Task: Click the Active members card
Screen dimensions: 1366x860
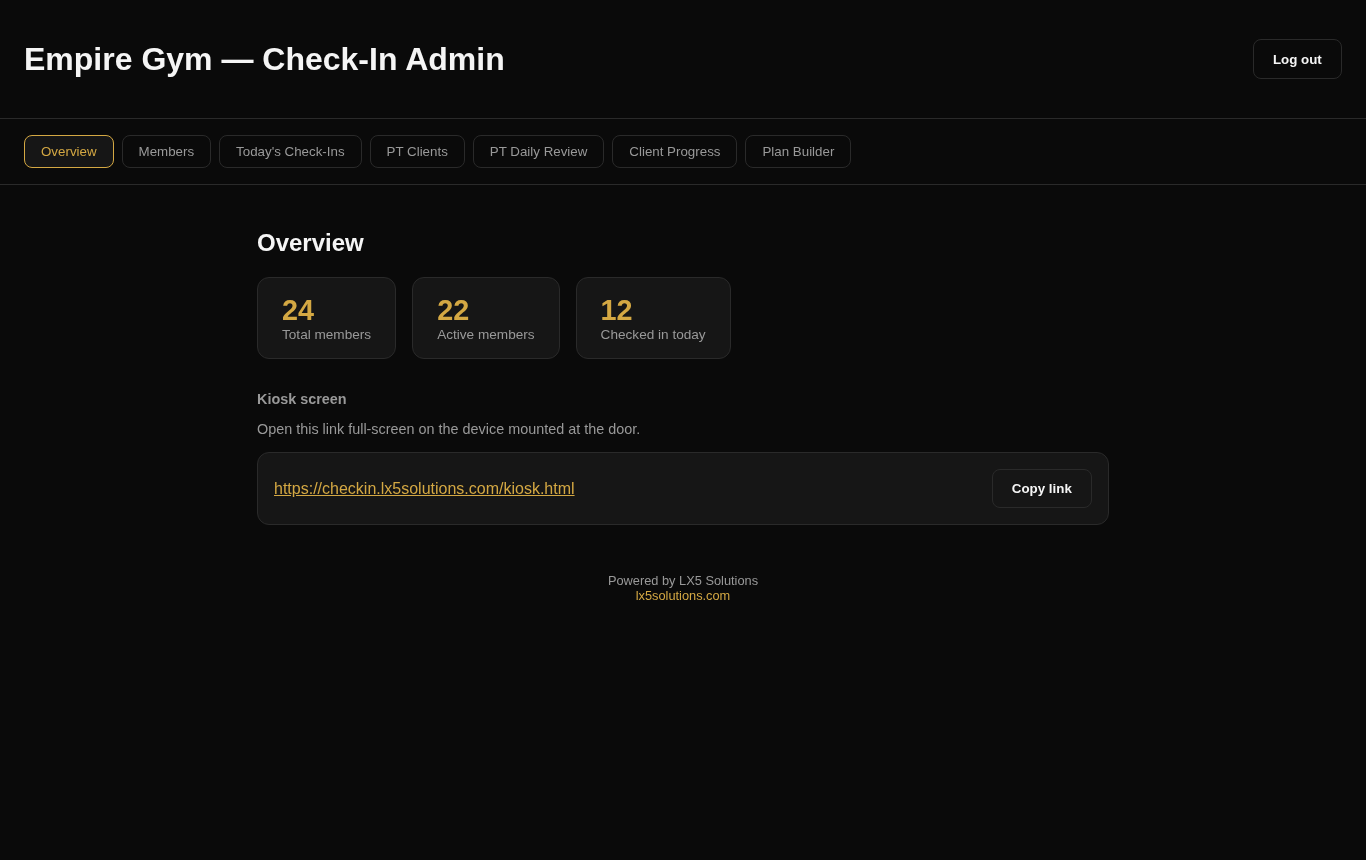Action: 486,318
